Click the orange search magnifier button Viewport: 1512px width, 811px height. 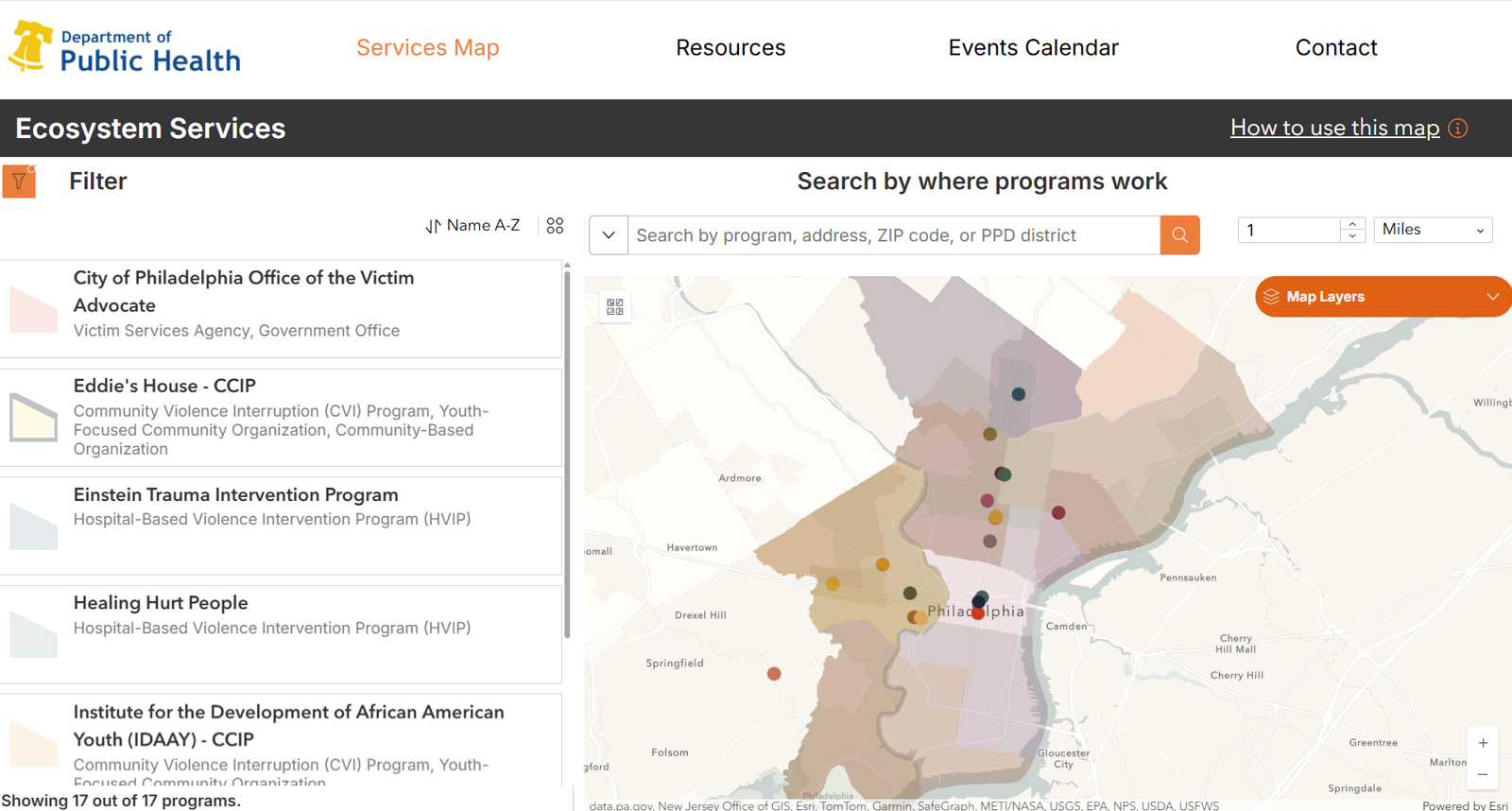tap(1179, 235)
